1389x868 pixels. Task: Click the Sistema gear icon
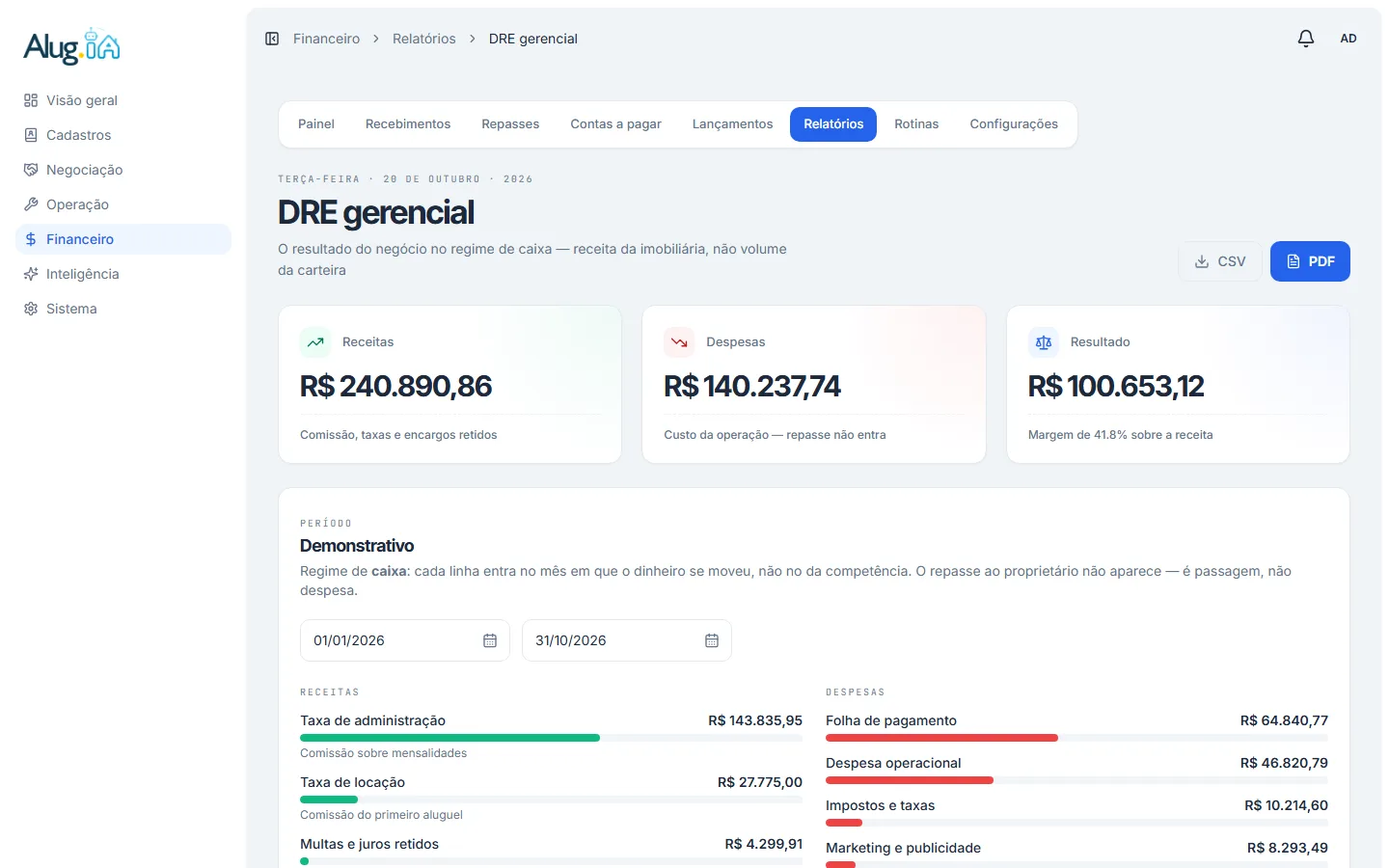pyautogui.click(x=31, y=309)
